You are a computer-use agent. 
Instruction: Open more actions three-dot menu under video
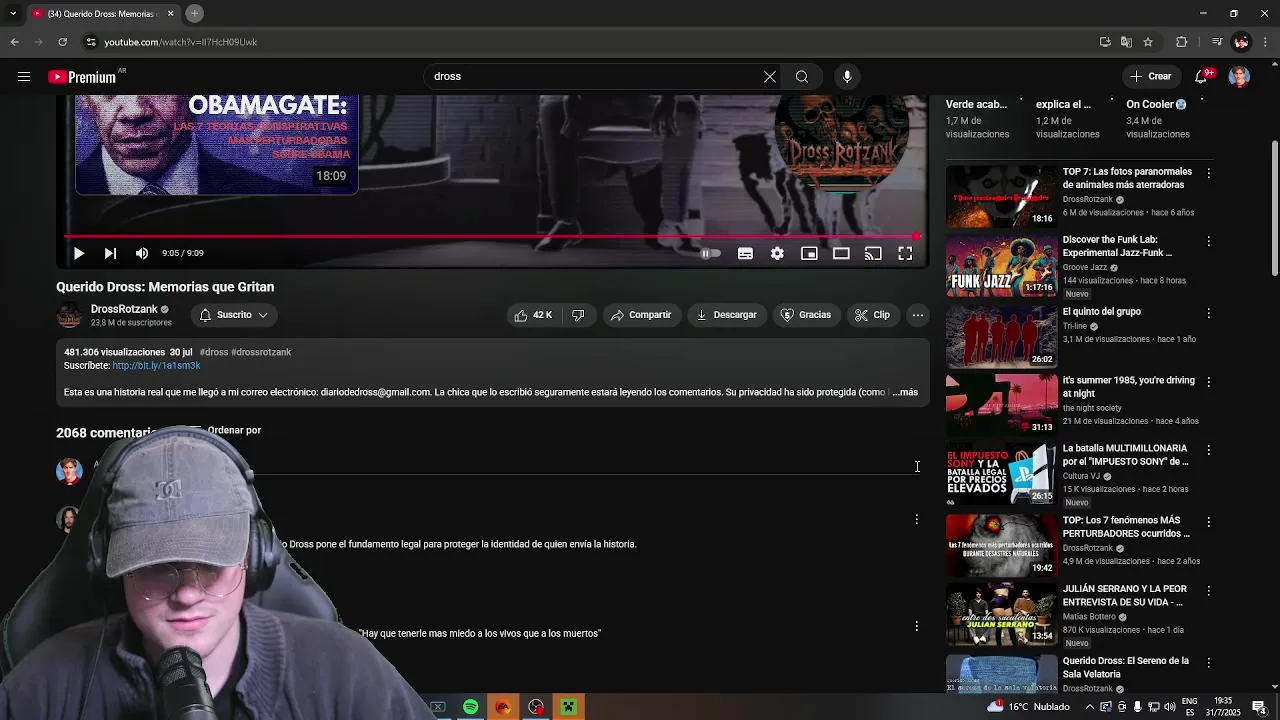917,315
